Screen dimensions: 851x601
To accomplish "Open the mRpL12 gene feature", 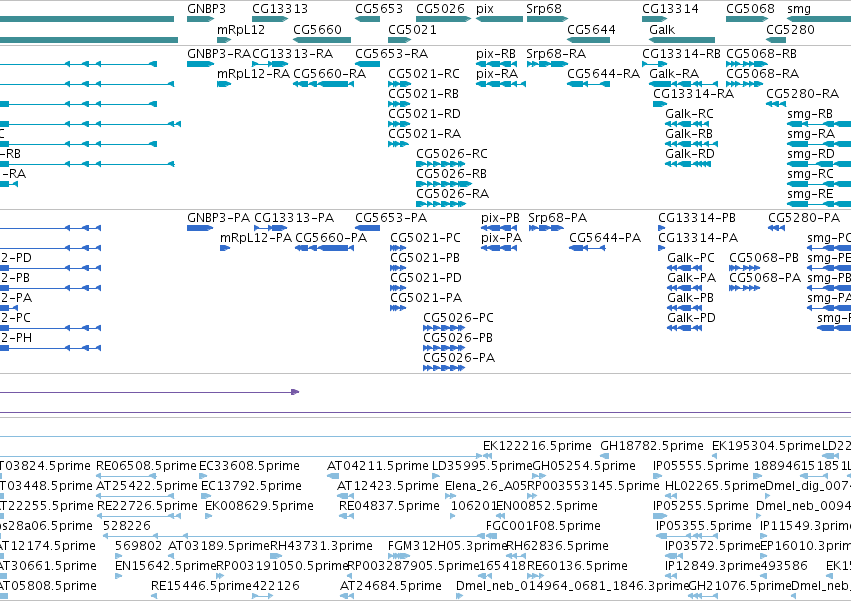I will [x=224, y=40].
